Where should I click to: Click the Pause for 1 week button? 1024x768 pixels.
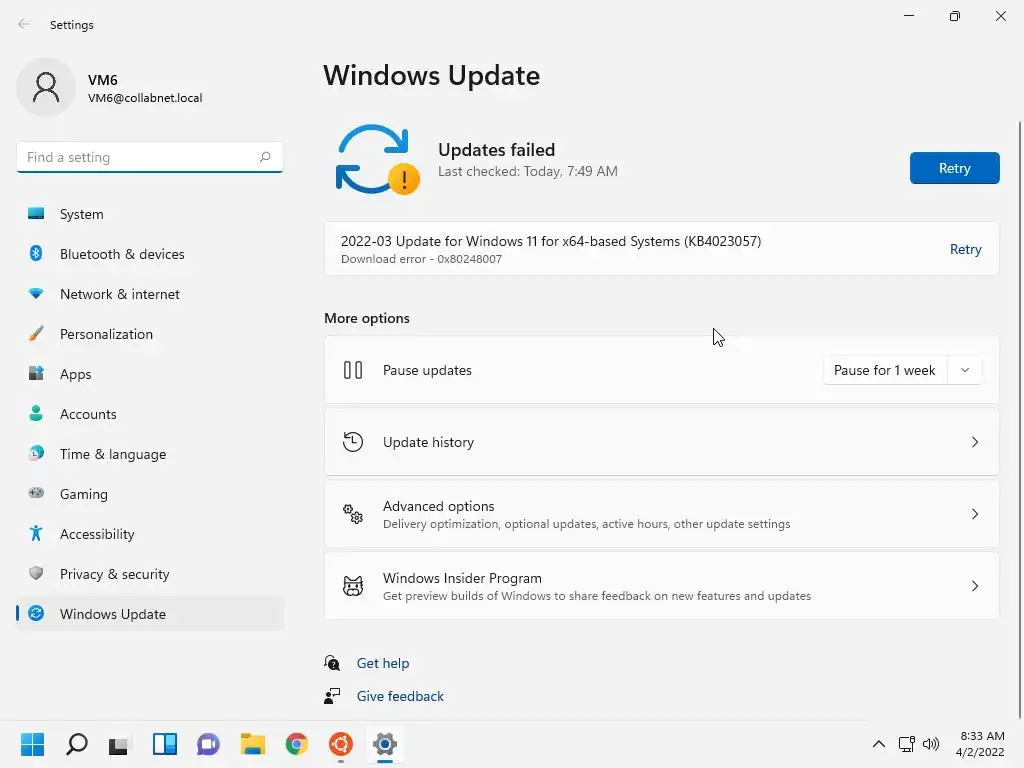885,370
